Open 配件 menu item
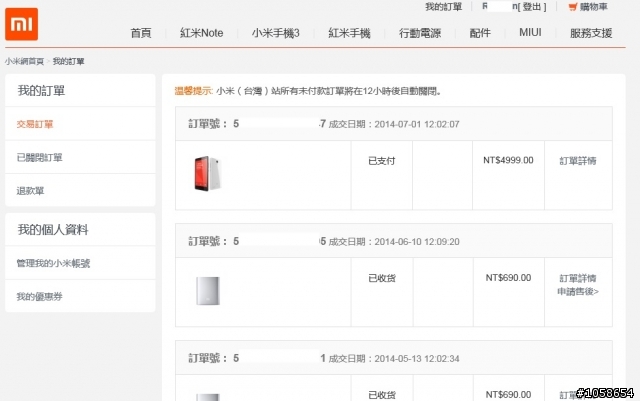The width and height of the screenshot is (640, 401). (480, 33)
